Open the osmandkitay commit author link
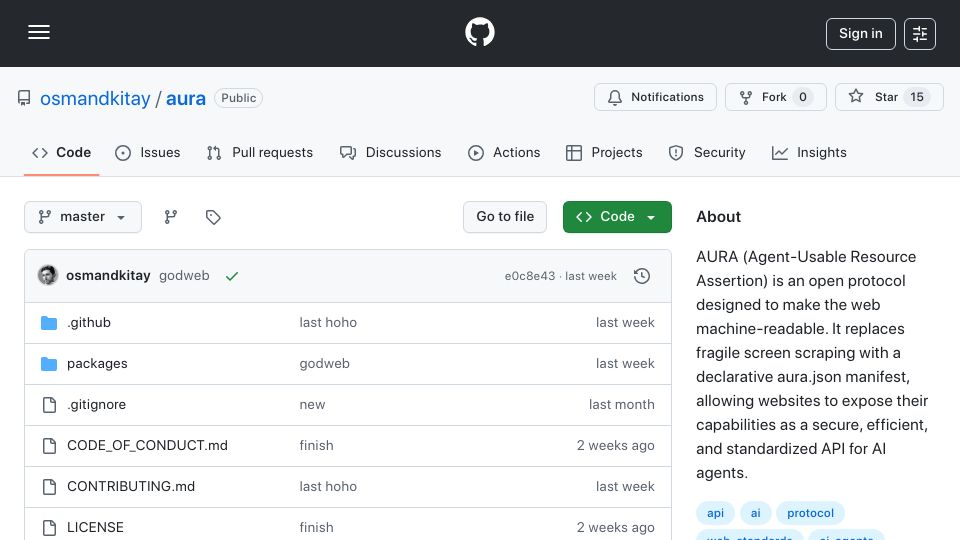 click(x=108, y=276)
